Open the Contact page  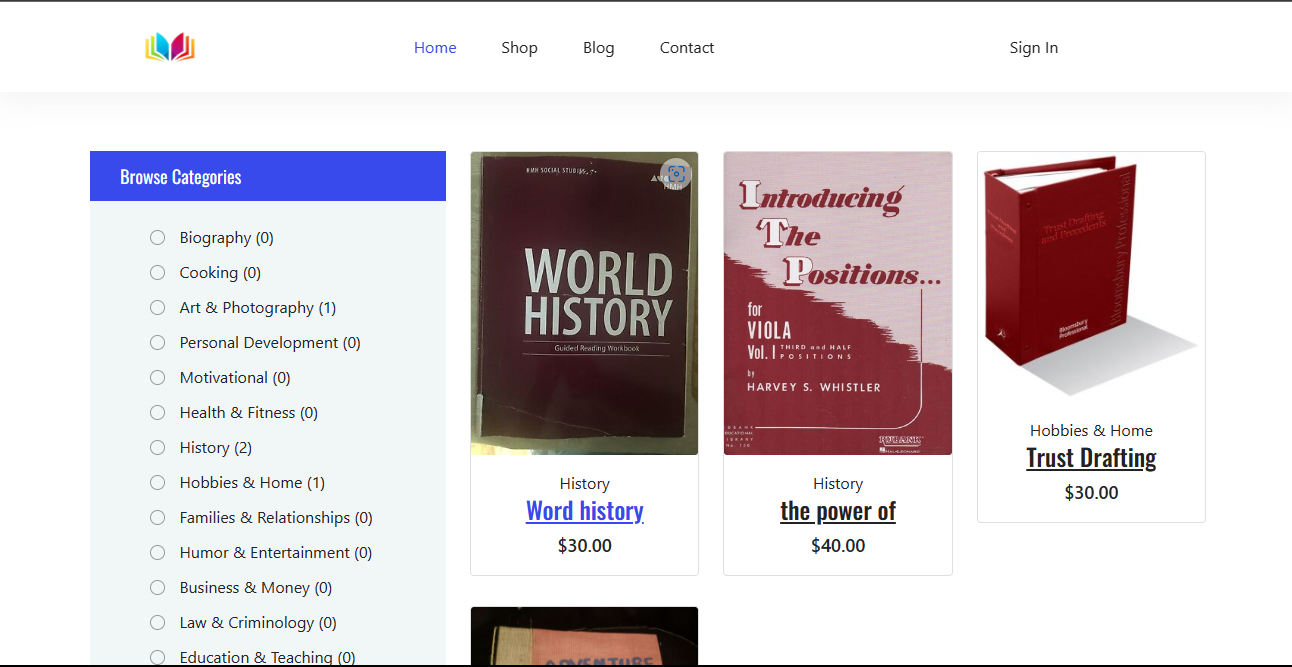click(687, 47)
